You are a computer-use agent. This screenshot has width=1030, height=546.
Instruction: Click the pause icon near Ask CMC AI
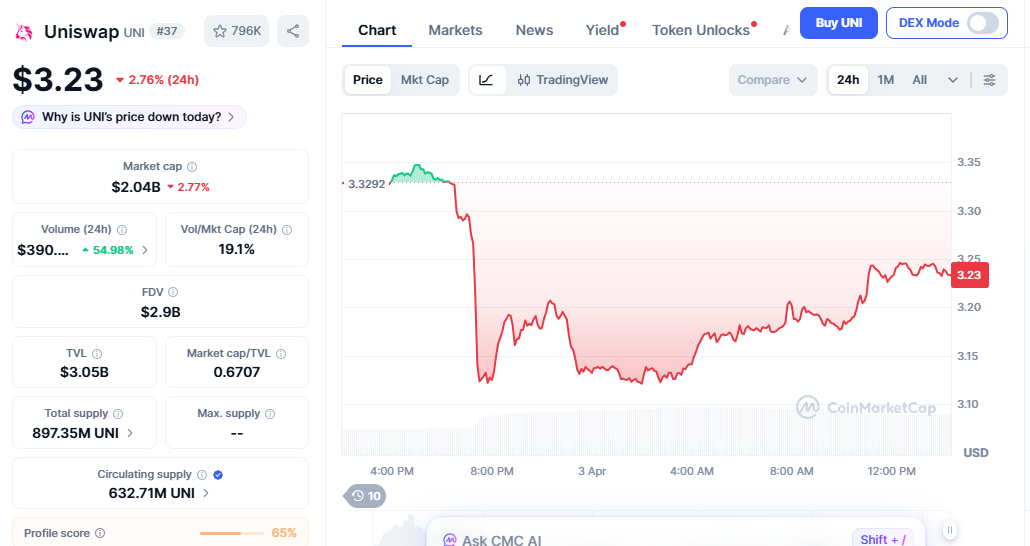pyautogui.click(x=949, y=530)
